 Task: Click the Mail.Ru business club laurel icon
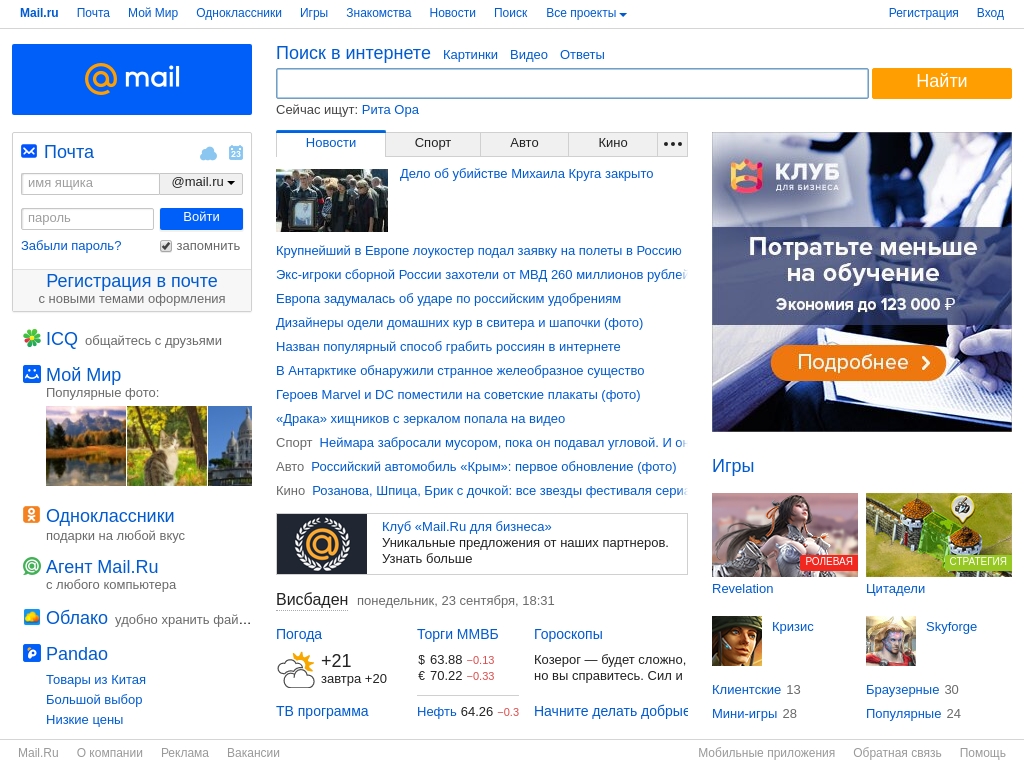click(x=322, y=544)
